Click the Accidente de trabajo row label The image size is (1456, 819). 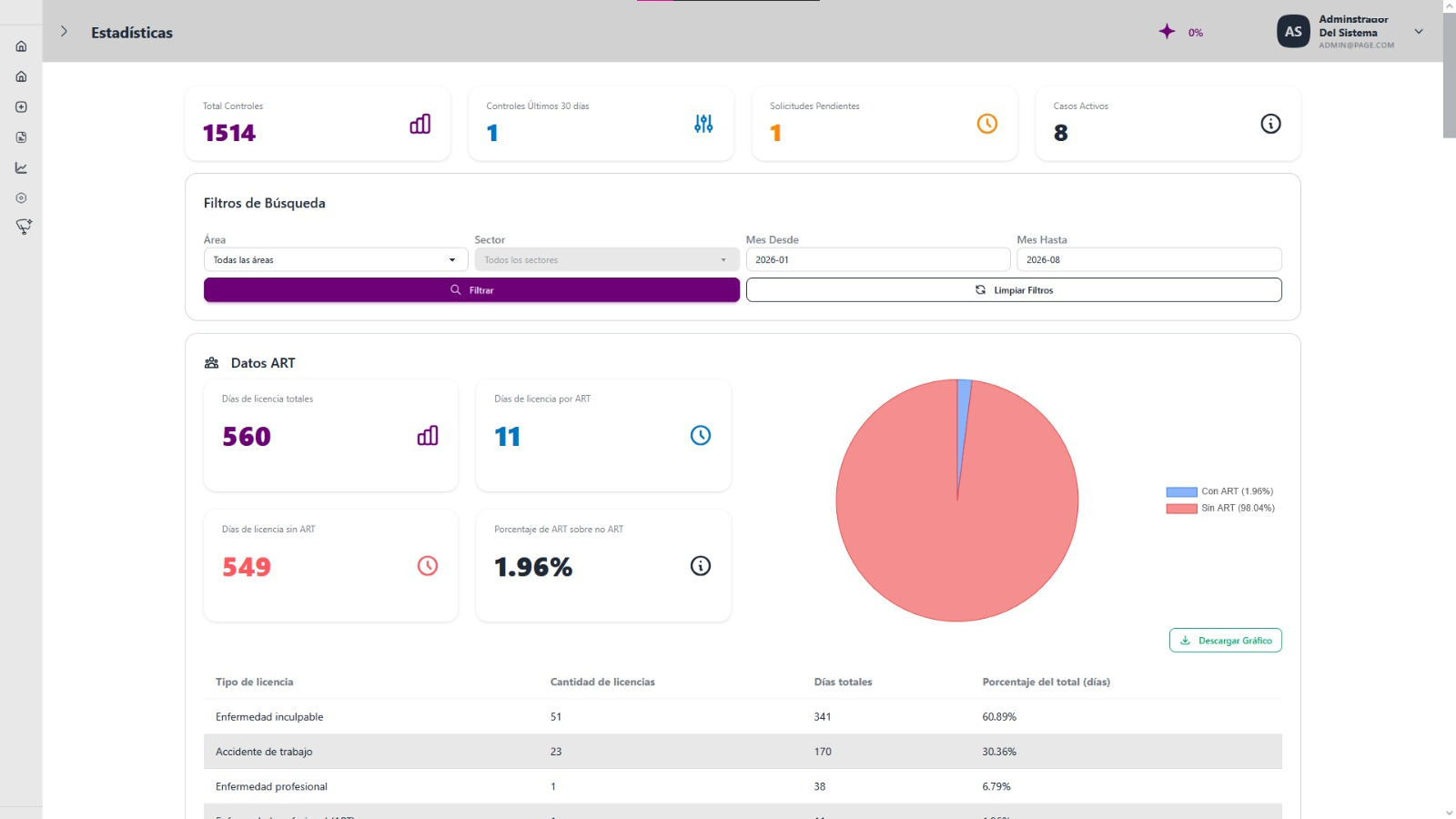pyautogui.click(x=264, y=752)
